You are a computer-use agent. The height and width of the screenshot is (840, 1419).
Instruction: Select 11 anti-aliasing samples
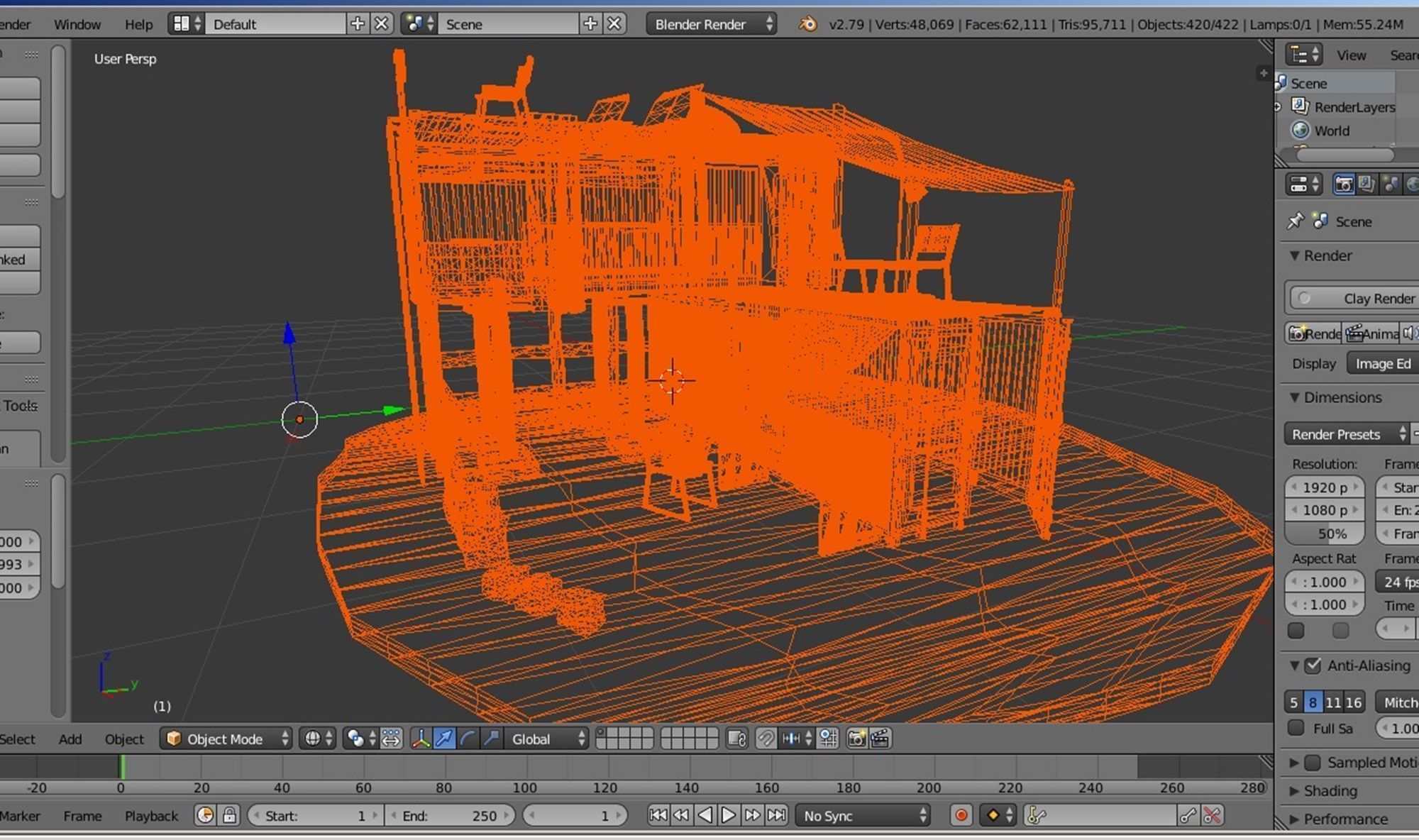[x=1333, y=702]
